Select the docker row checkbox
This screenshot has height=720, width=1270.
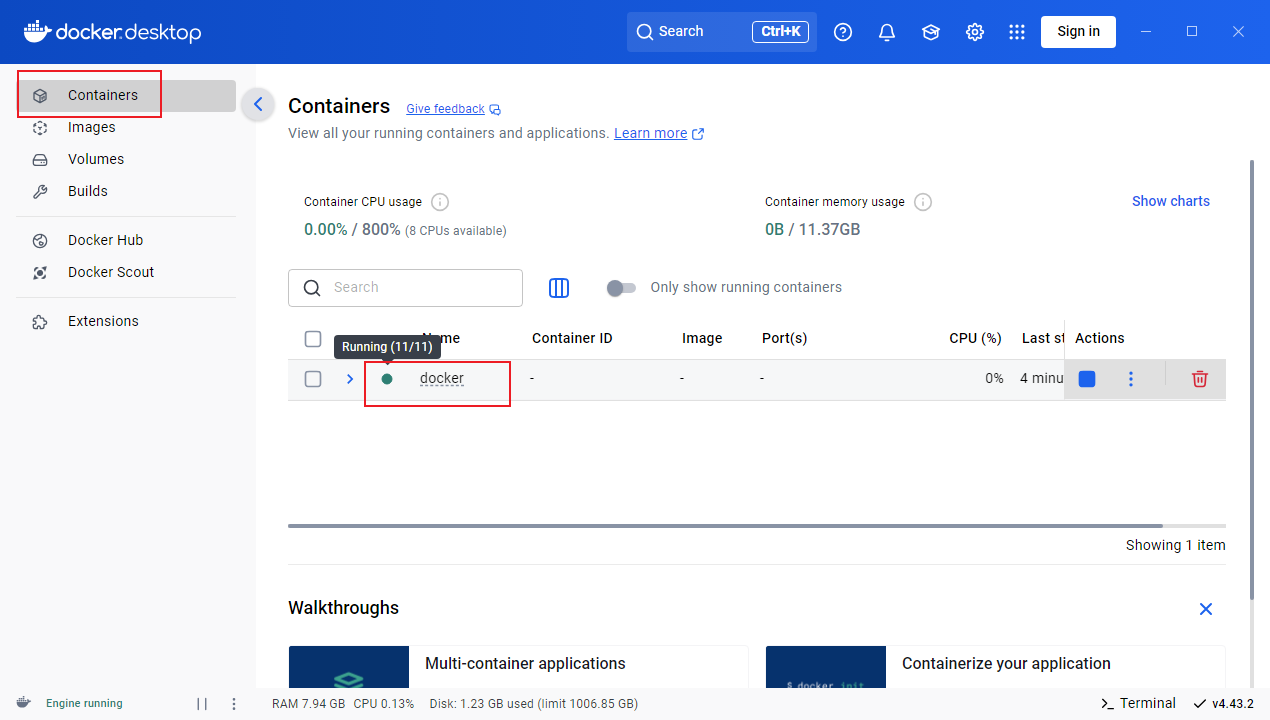313,379
